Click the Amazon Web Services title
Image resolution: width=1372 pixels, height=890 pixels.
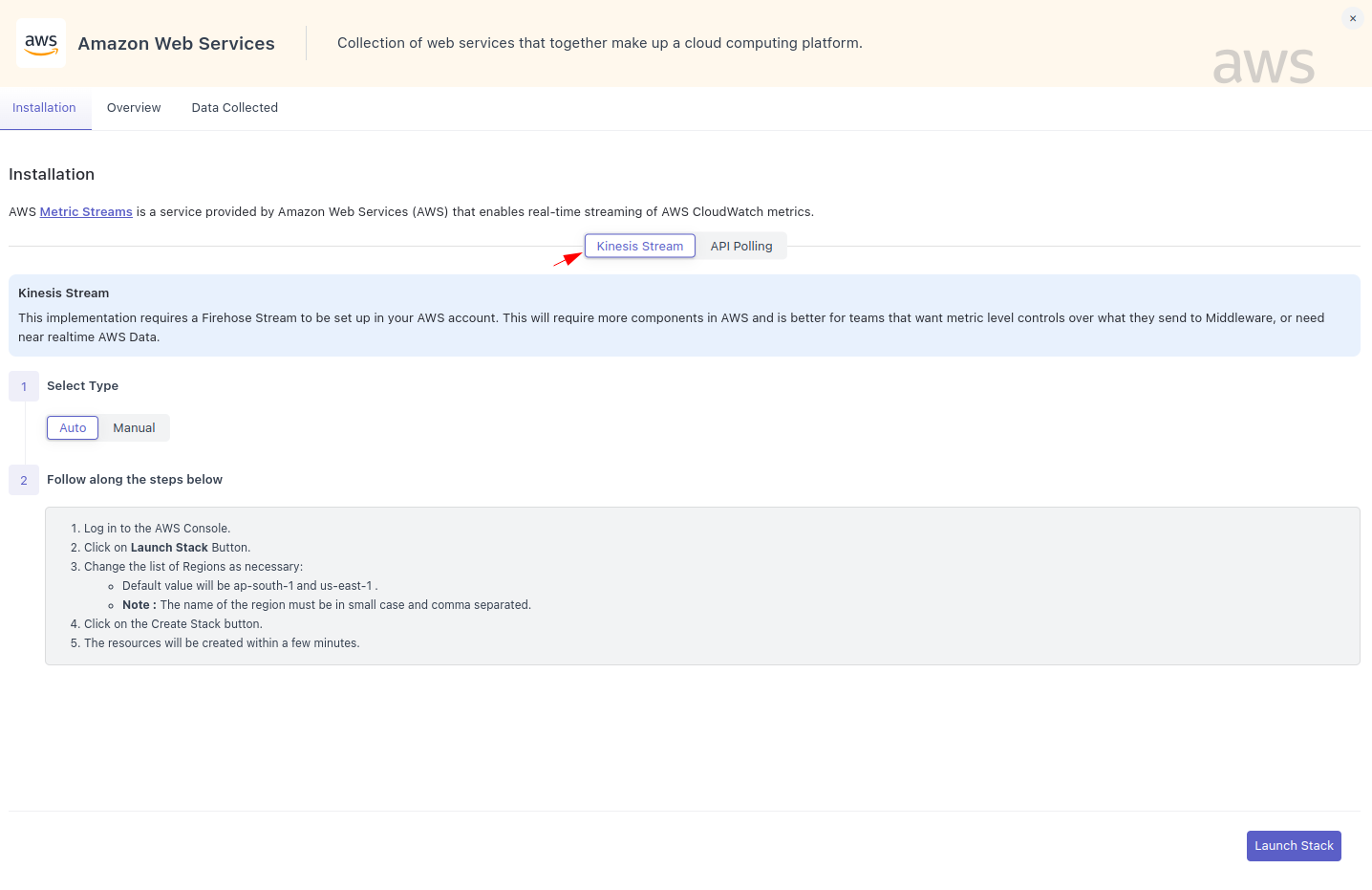176,44
